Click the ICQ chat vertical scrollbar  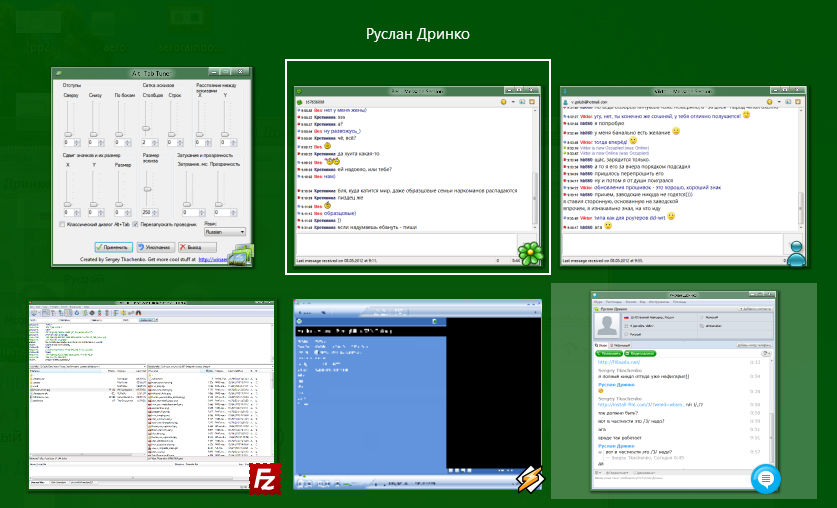[x=535, y=169]
